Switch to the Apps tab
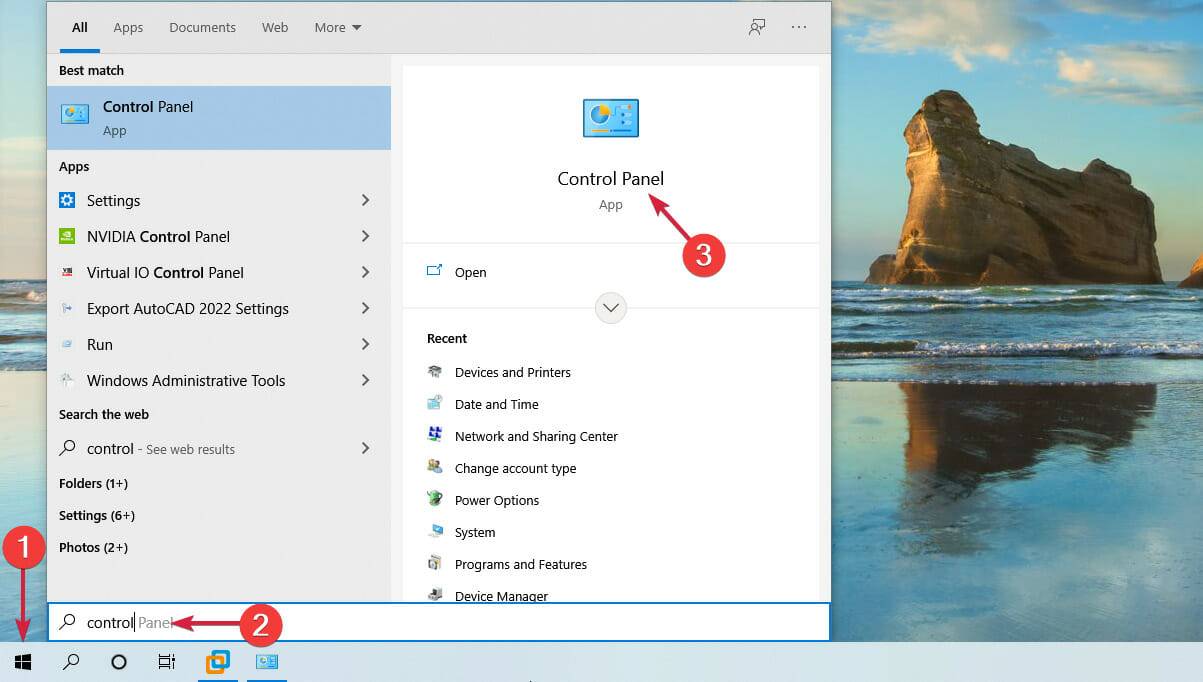Screen dimensions: 1203x682 pos(127,27)
